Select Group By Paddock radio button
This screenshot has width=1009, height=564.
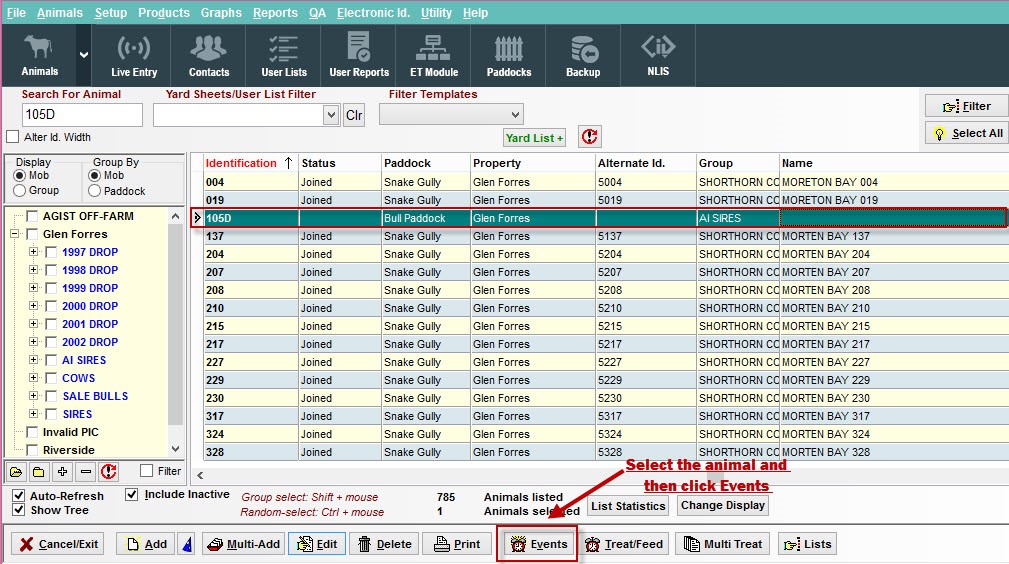[x=95, y=191]
